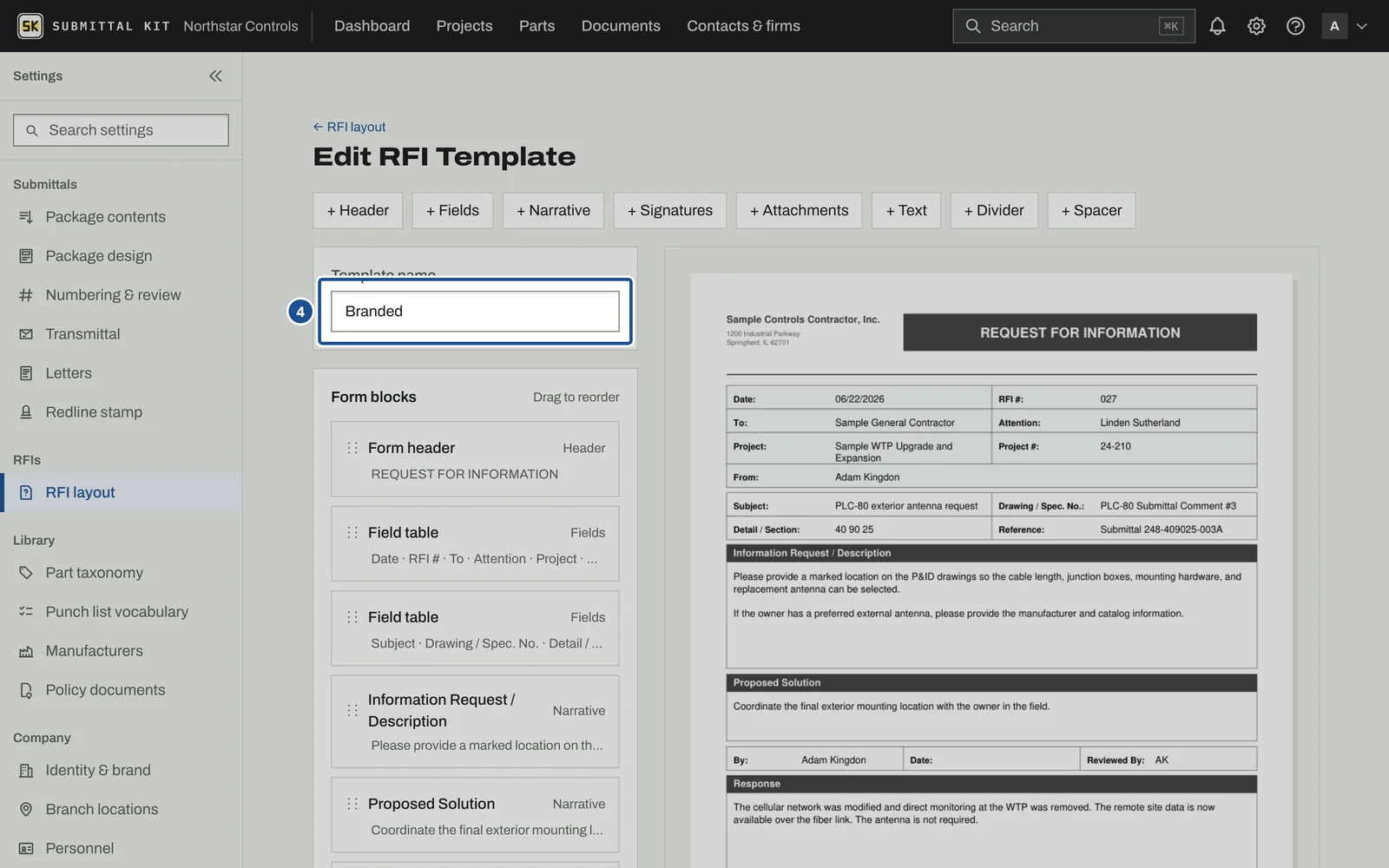1389x868 pixels.
Task: Click the Manufacturers factory icon
Action: tap(26, 651)
